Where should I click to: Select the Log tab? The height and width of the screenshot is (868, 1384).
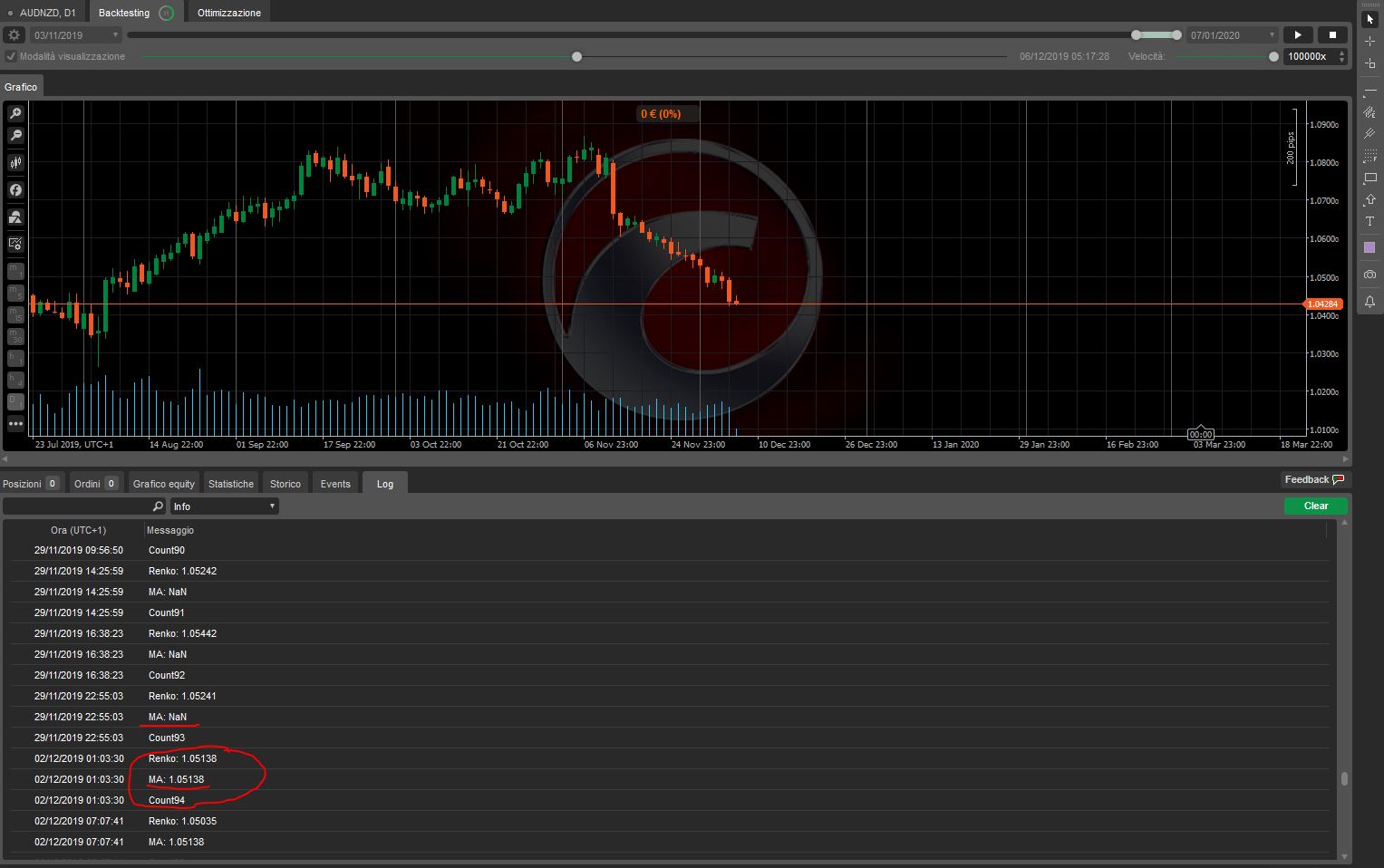point(385,484)
